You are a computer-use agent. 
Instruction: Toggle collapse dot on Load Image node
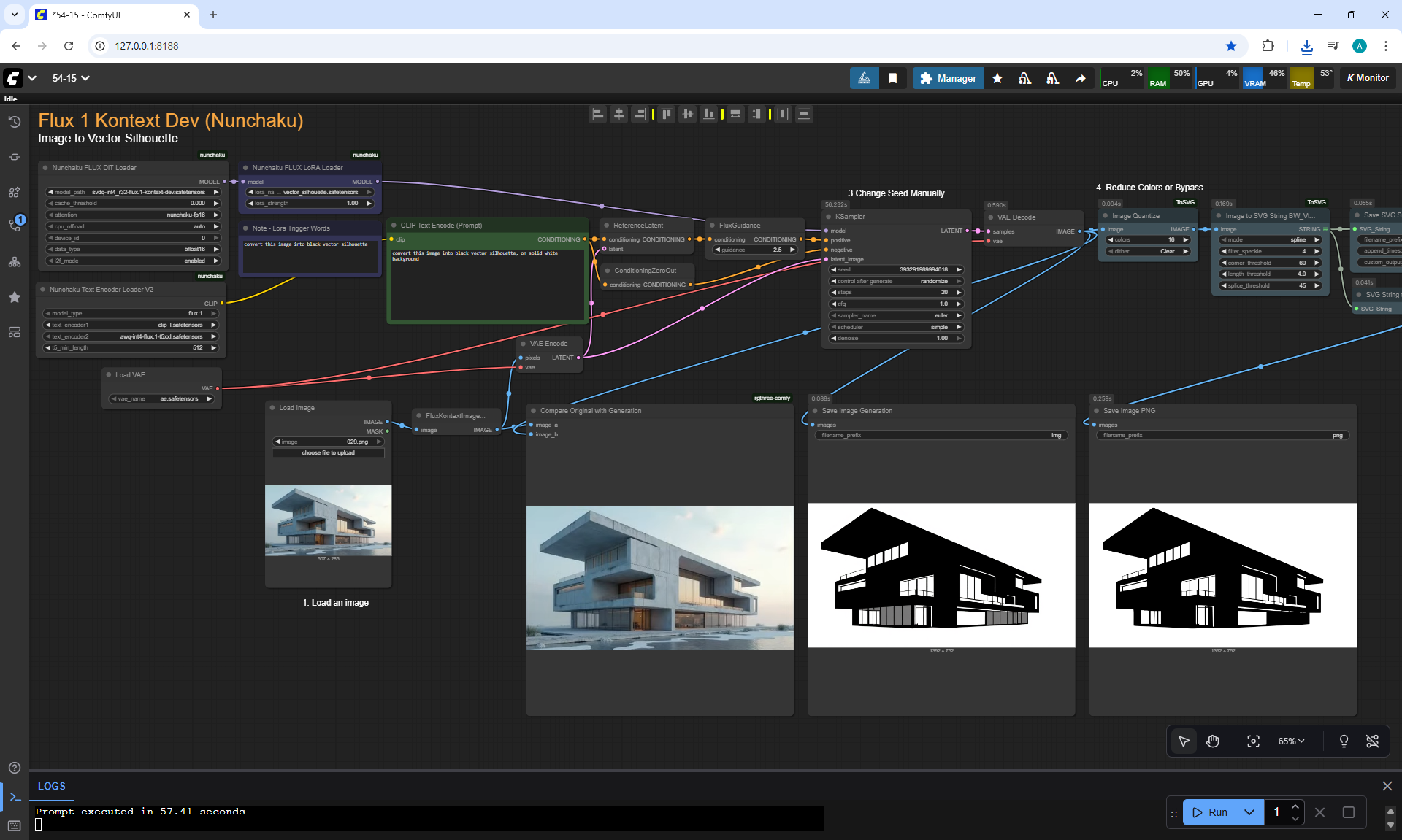coord(272,408)
